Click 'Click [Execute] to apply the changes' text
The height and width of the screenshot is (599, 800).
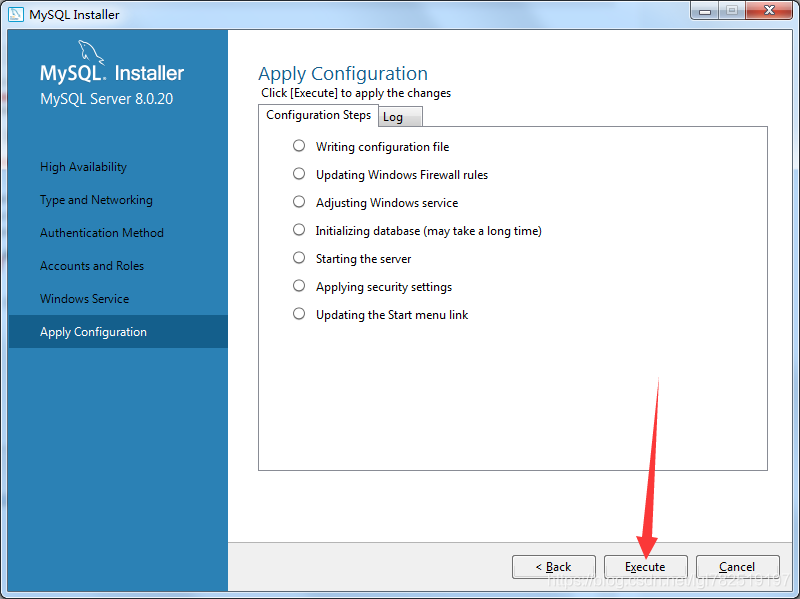[x=356, y=93]
